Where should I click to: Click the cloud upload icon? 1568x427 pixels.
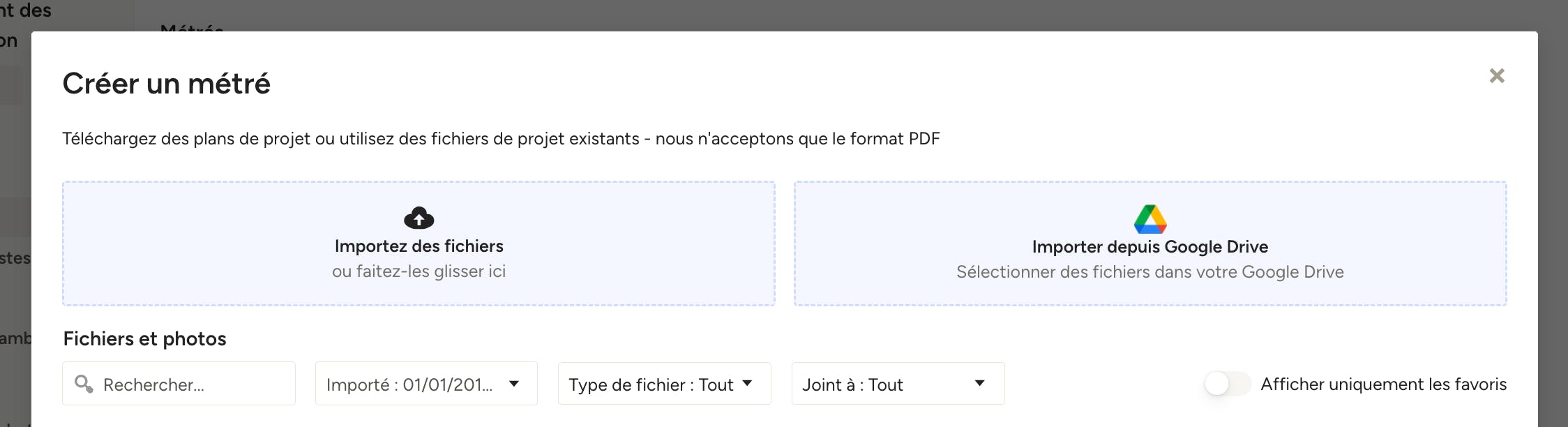[419, 218]
